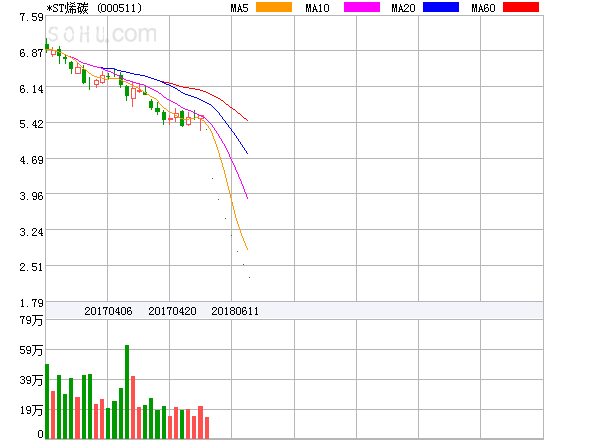Image resolution: width=600 pixels, height=440 pixels.
Task: Click the blue MA20 legend swatch
Action: [441, 7]
